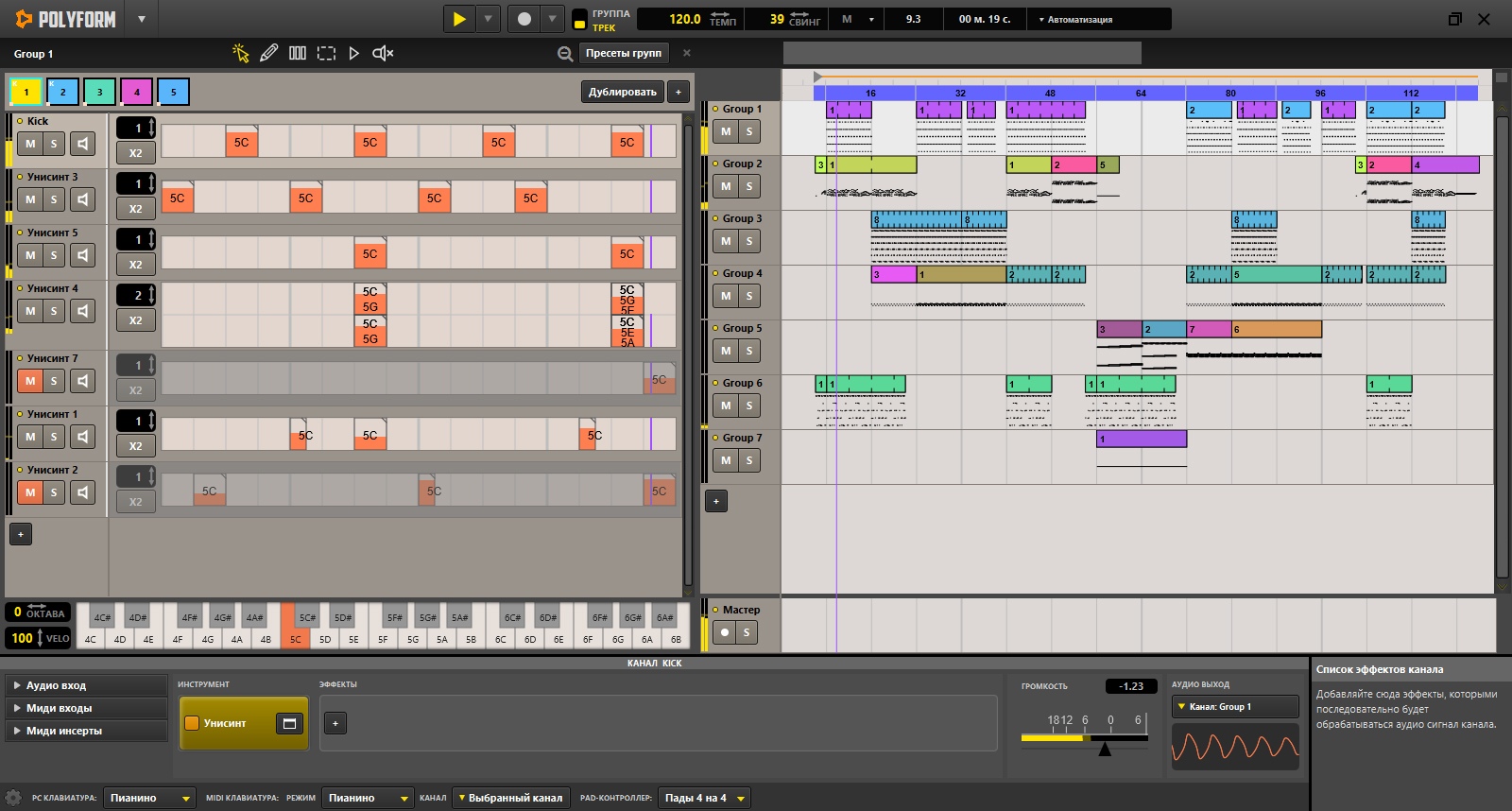
Task: Mute the Унисинт 3 channel
Action: pos(30,199)
